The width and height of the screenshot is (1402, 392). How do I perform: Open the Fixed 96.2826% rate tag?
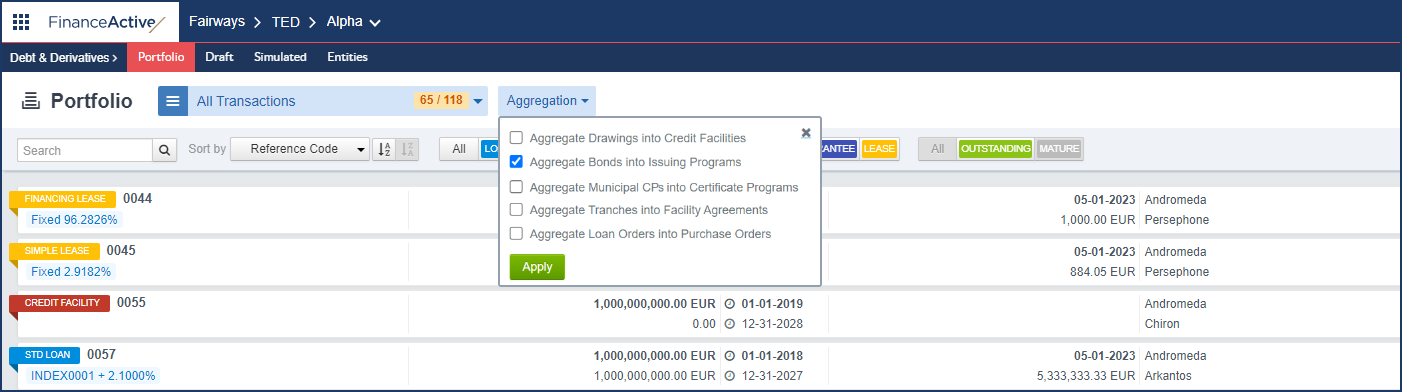74,219
